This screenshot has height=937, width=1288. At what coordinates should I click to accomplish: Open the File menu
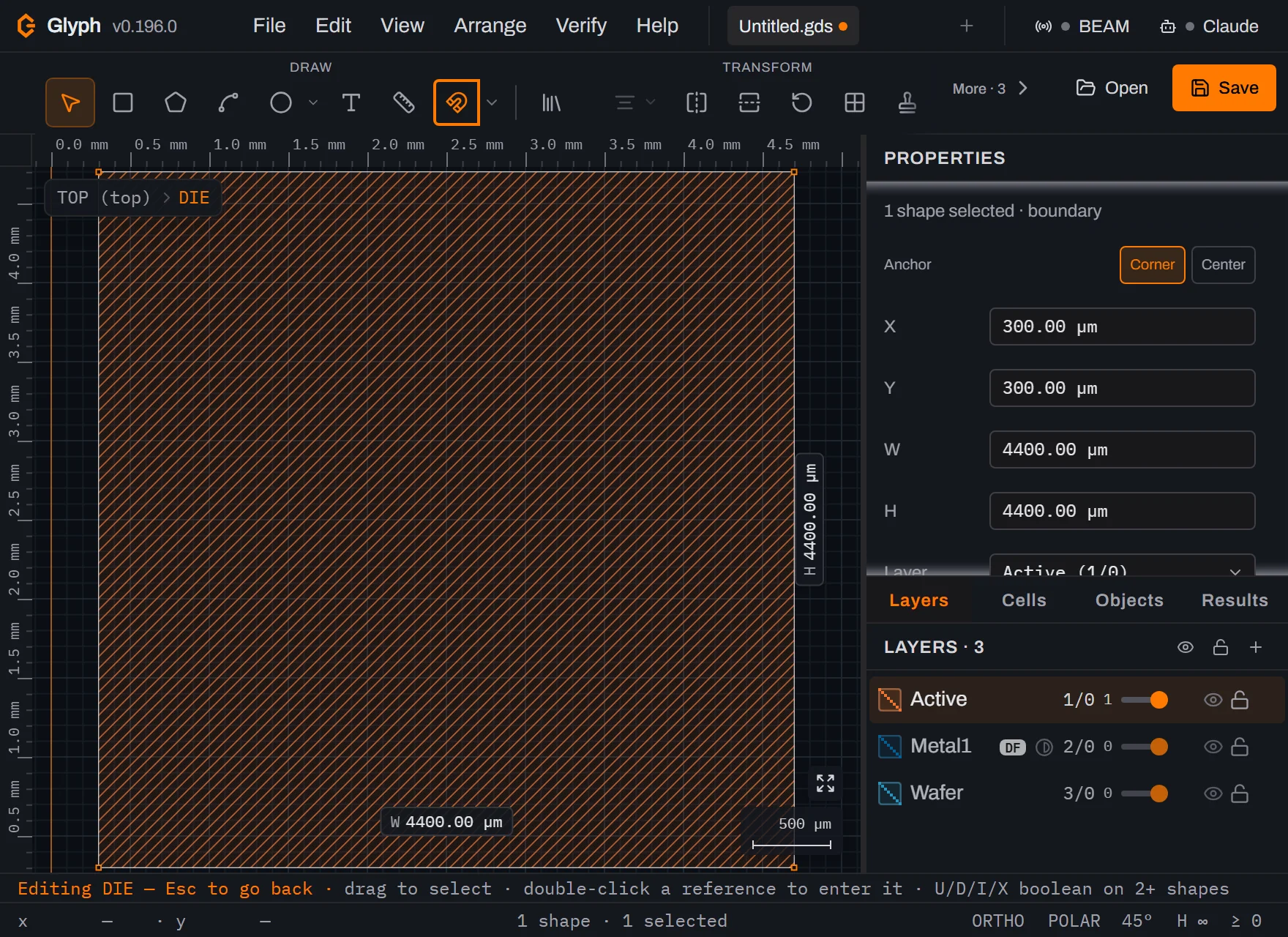pyautogui.click(x=269, y=26)
